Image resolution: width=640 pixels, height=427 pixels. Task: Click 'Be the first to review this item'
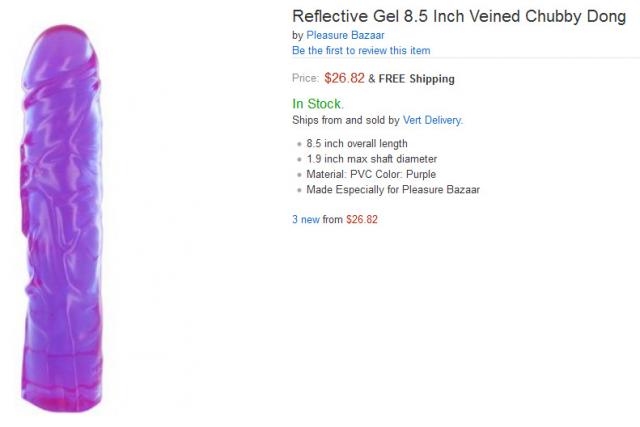click(361, 50)
